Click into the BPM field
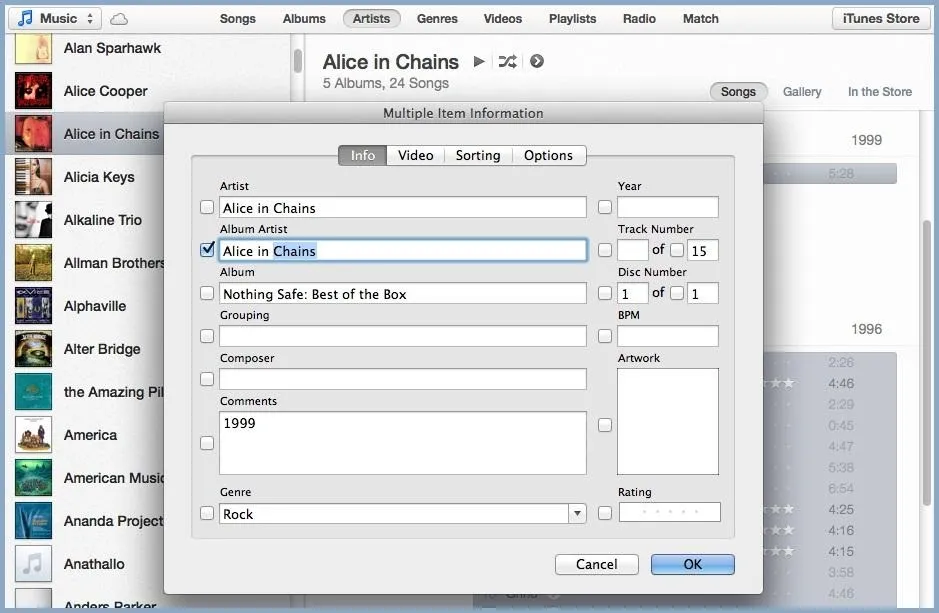 [x=668, y=336]
